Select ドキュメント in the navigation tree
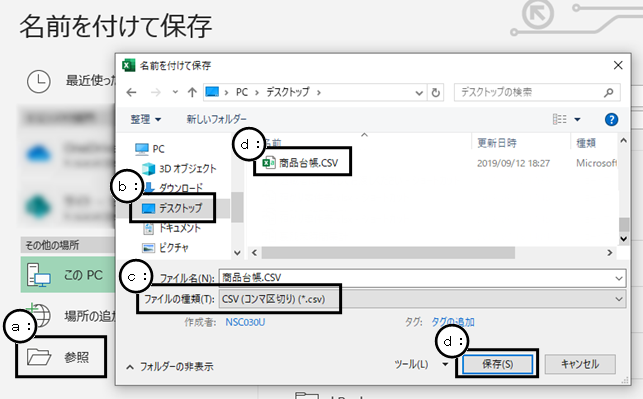The width and height of the screenshot is (643, 399). (172, 228)
